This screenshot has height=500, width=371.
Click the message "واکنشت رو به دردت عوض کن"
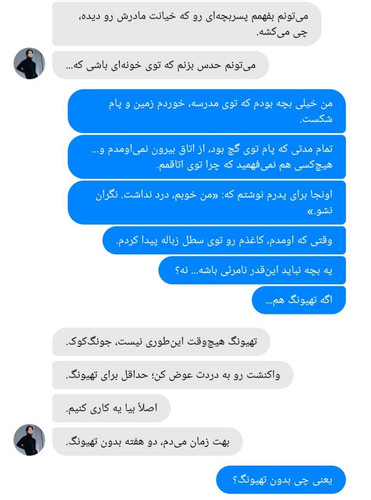pos(173,375)
